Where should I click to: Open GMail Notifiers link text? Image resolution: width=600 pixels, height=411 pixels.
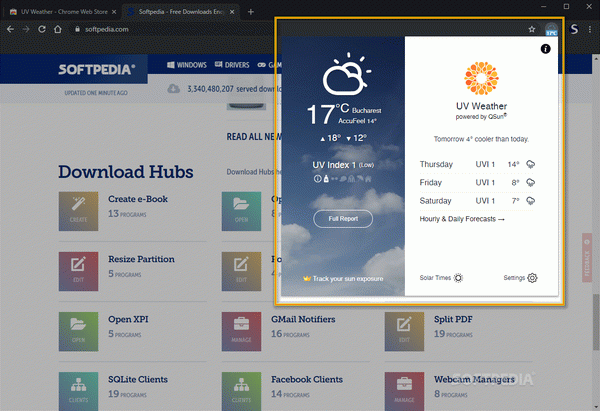[x=303, y=319]
